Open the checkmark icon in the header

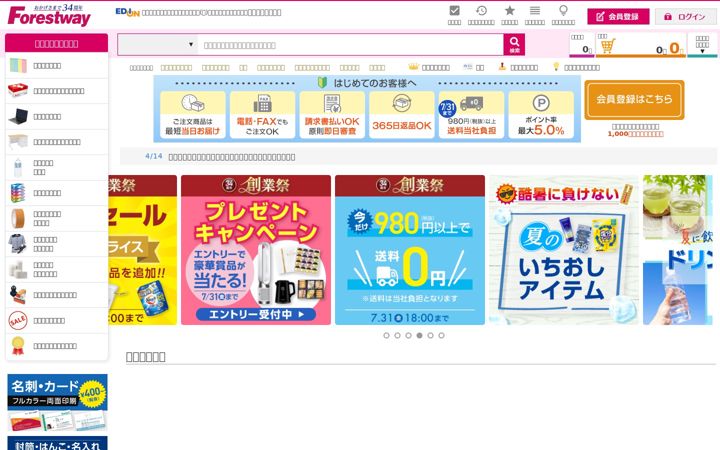coord(454,11)
